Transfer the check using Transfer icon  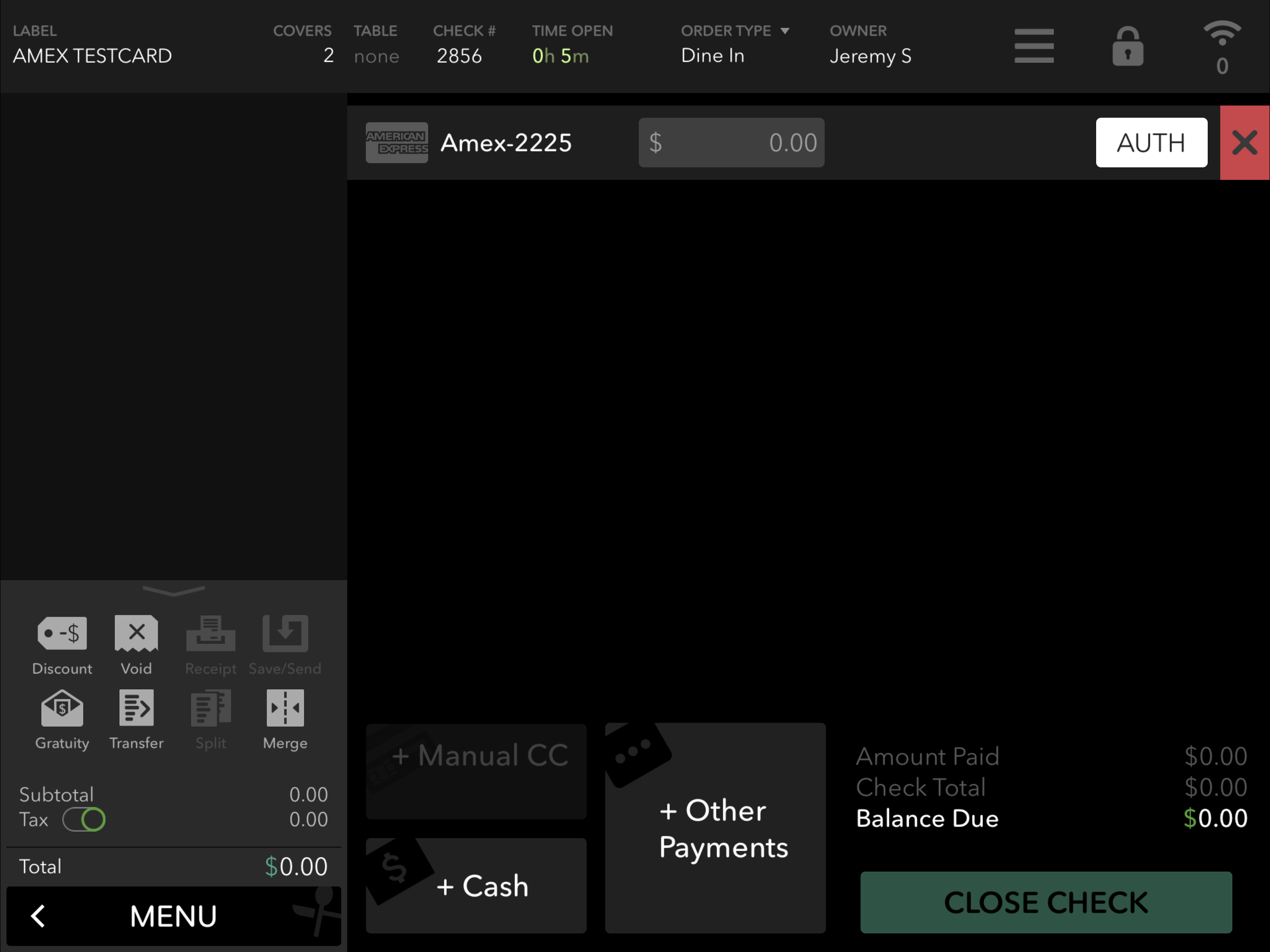pos(136,708)
